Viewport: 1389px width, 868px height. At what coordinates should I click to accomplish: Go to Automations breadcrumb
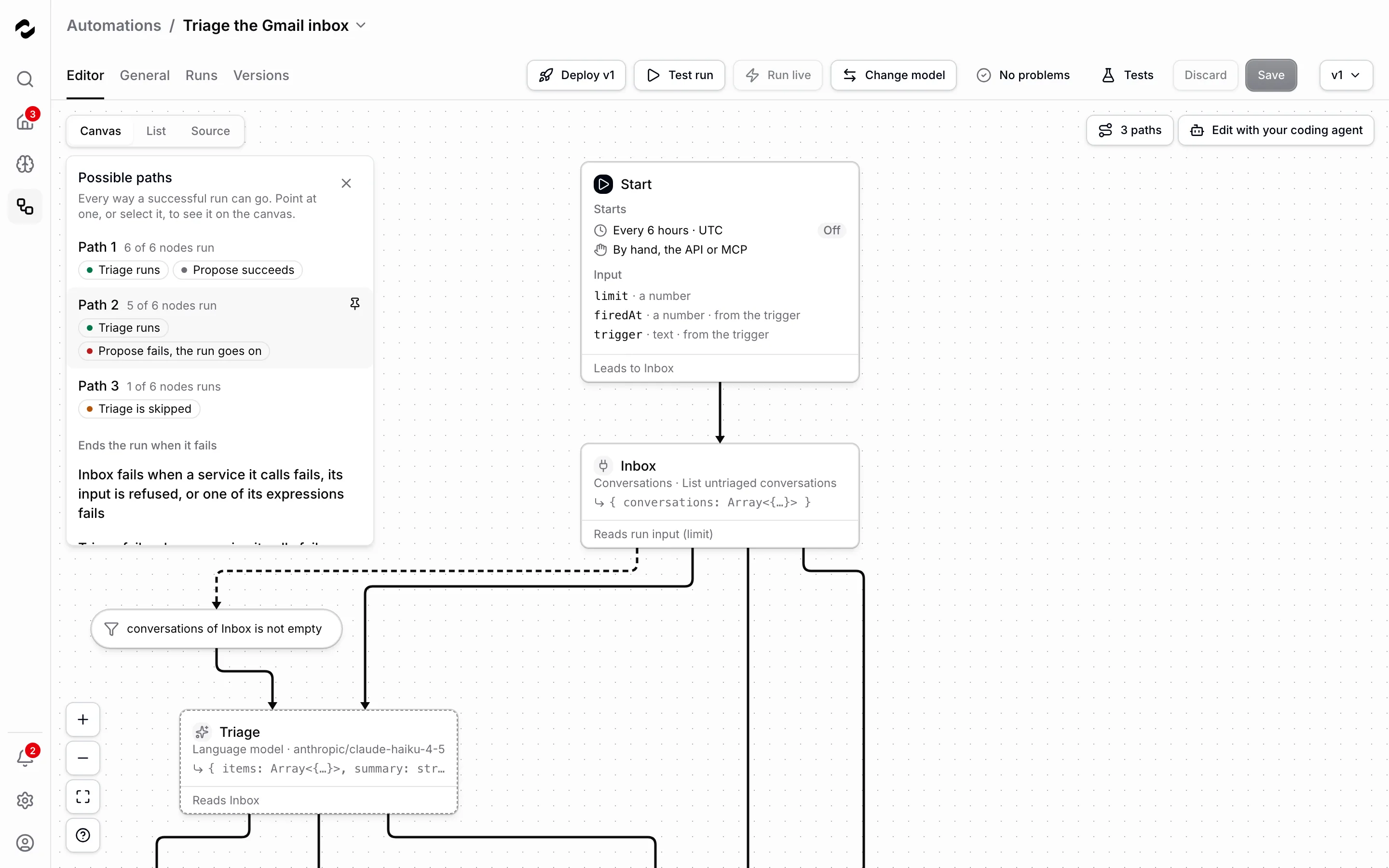point(114,25)
